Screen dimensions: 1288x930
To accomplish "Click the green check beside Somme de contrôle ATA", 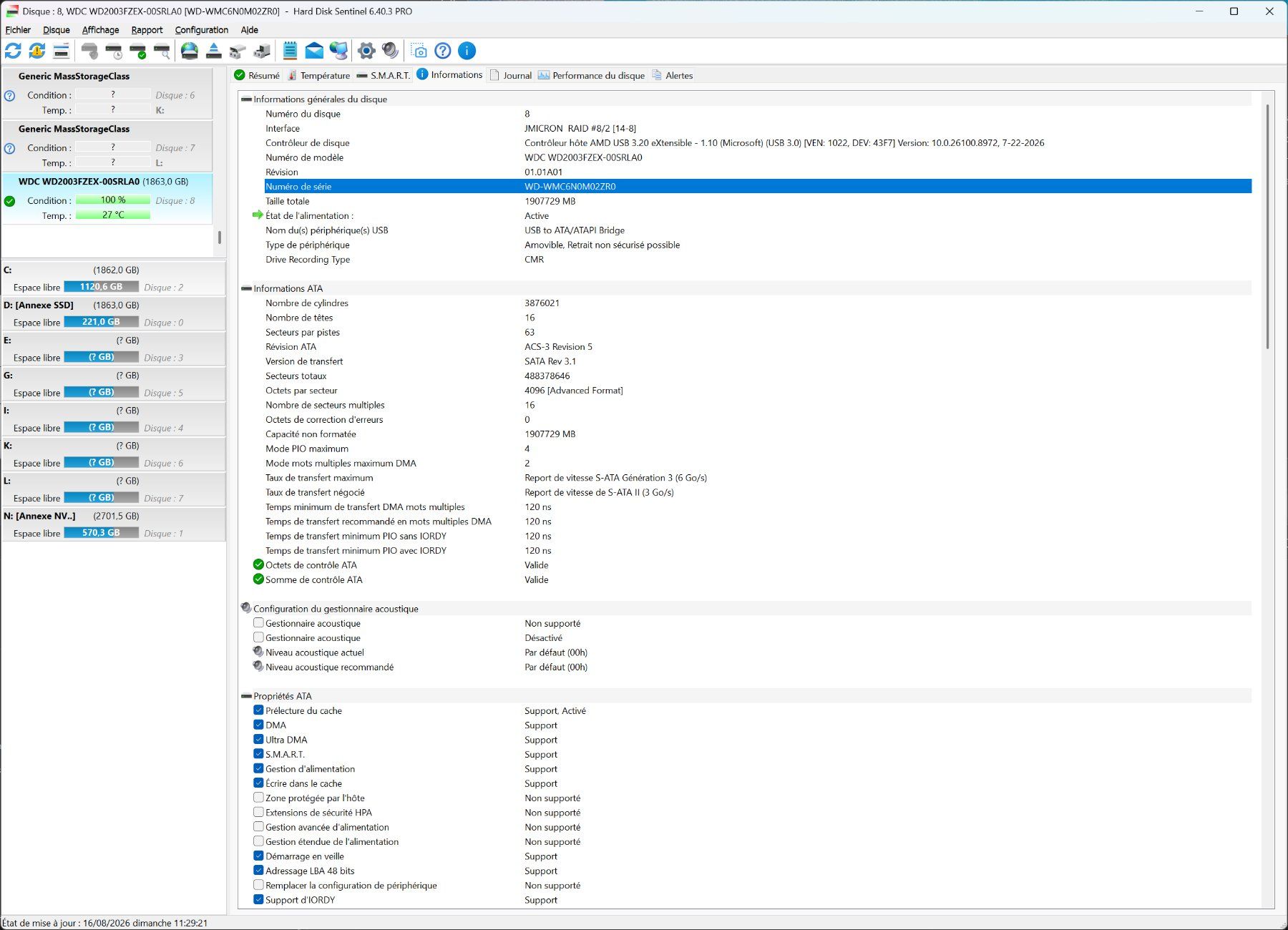I will [x=258, y=579].
